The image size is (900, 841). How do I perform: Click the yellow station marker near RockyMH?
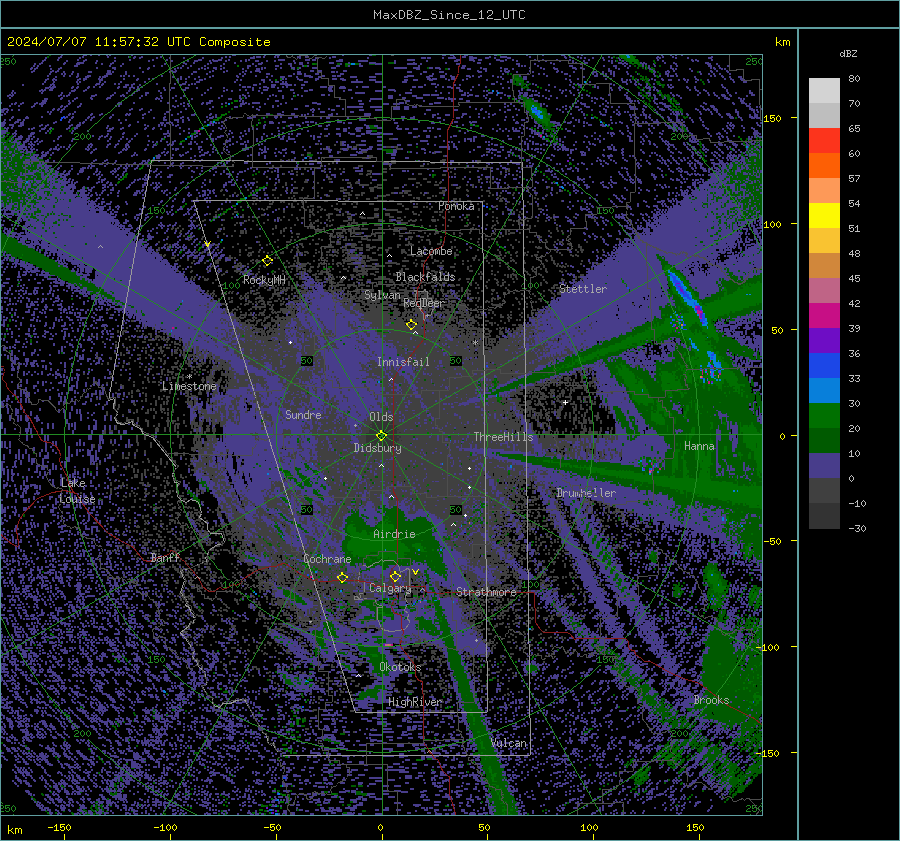click(x=267, y=261)
